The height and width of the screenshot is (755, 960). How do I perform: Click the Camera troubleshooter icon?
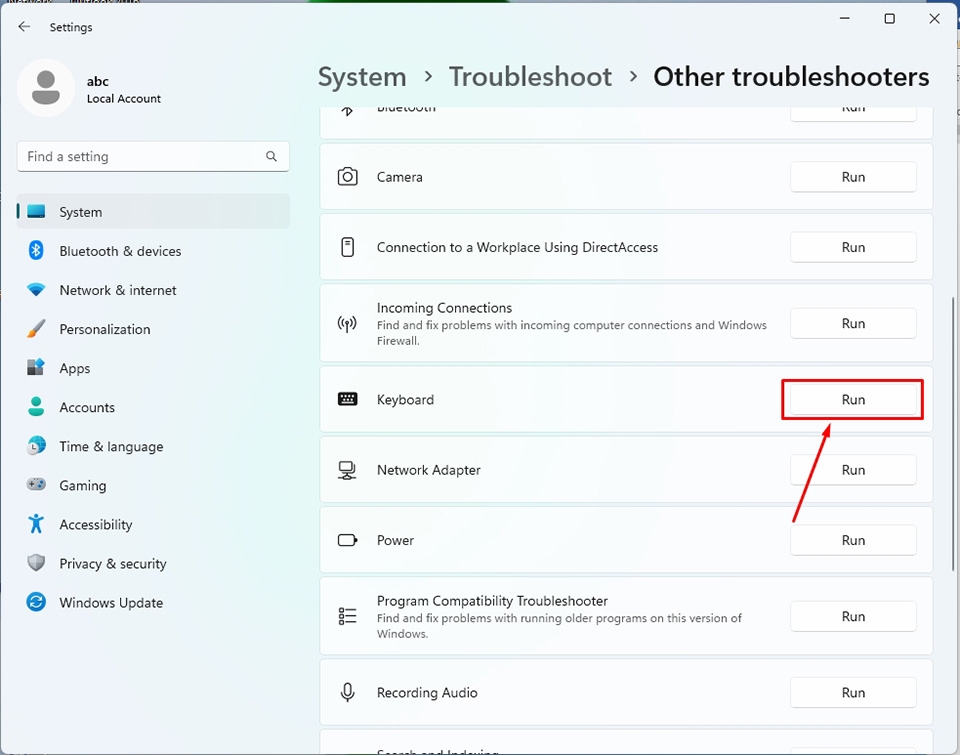tap(347, 176)
